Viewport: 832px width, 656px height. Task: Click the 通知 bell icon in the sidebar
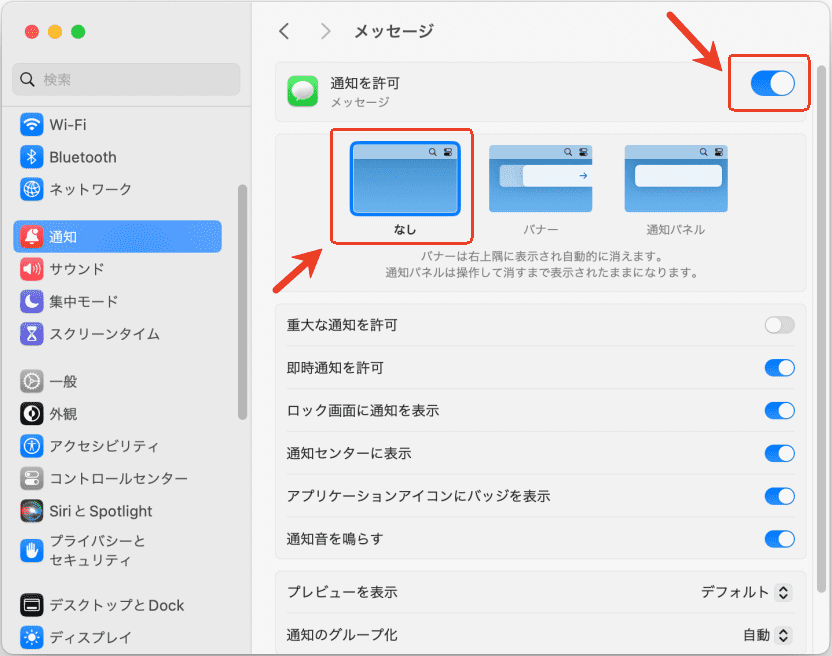coord(32,237)
